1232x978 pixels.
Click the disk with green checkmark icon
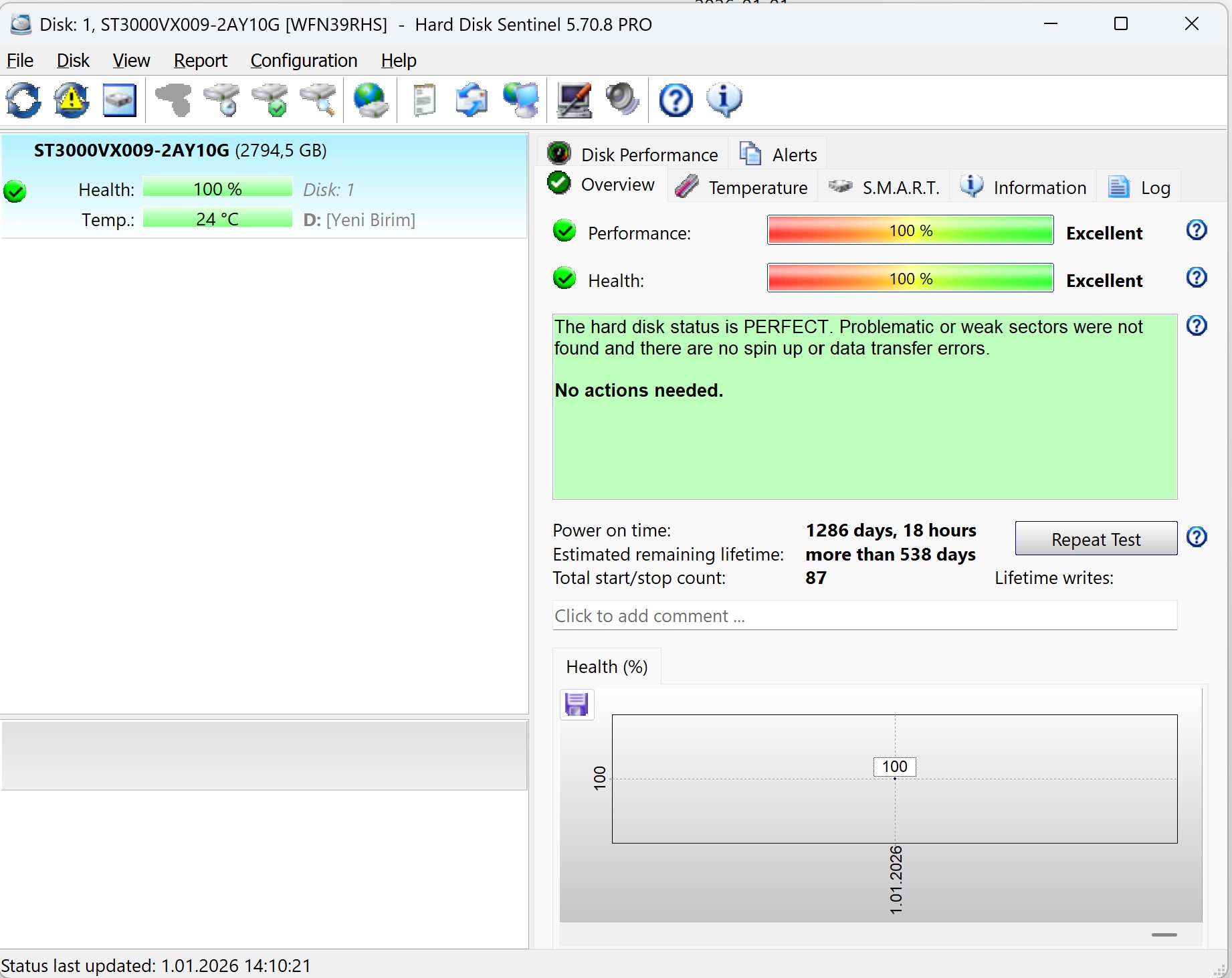pyautogui.click(x=270, y=100)
